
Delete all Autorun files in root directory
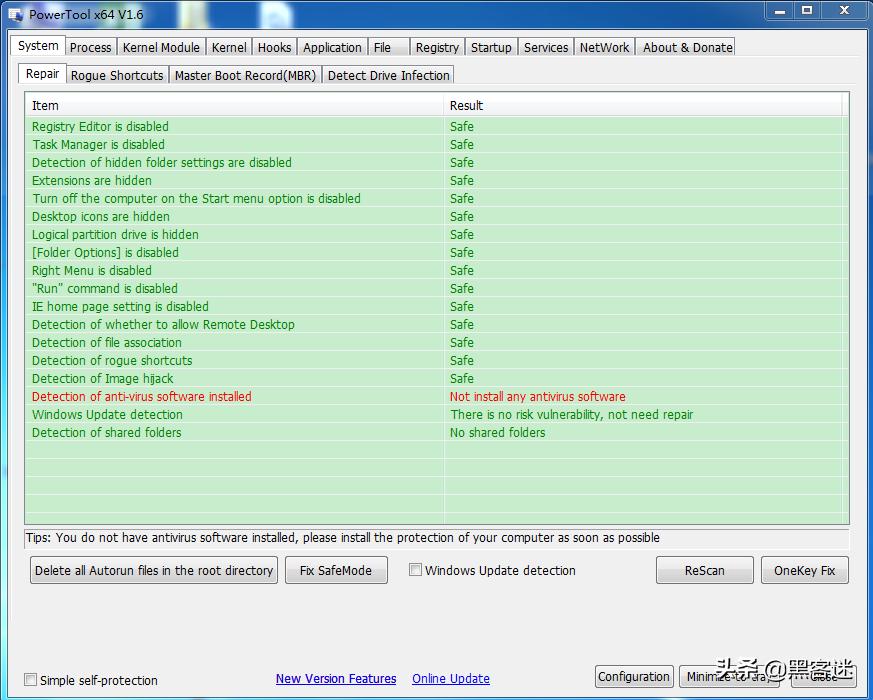point(153,570)
